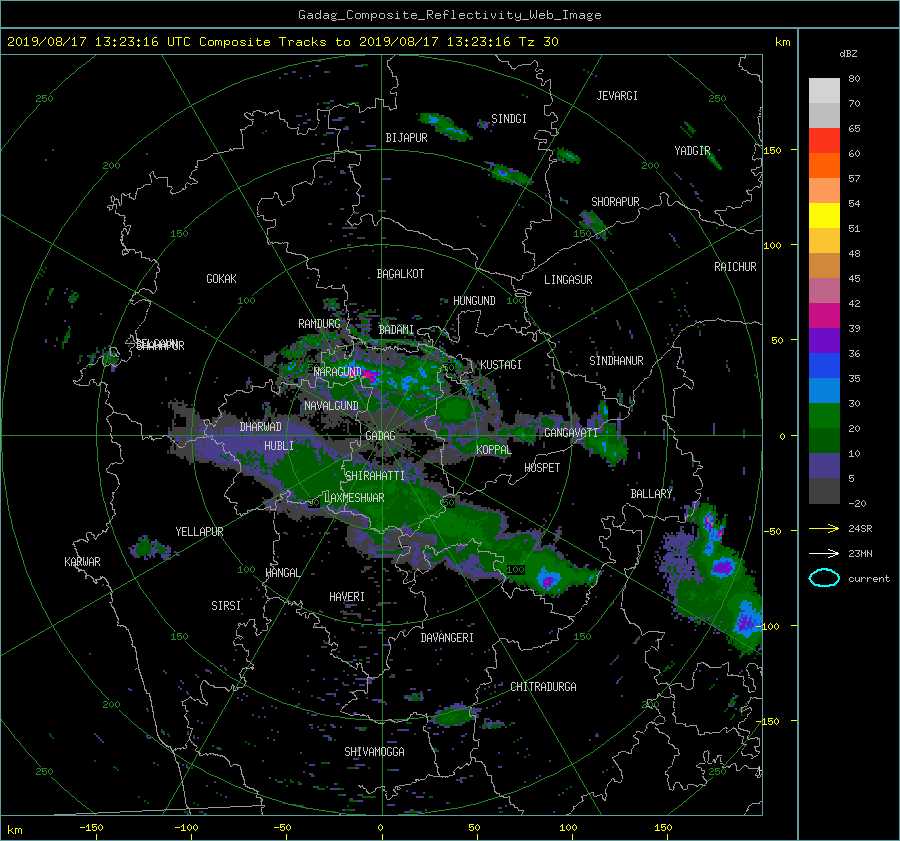Click the DAVANGERI city label
This screenshot has width=900, height=841.
tap(447, 638)
